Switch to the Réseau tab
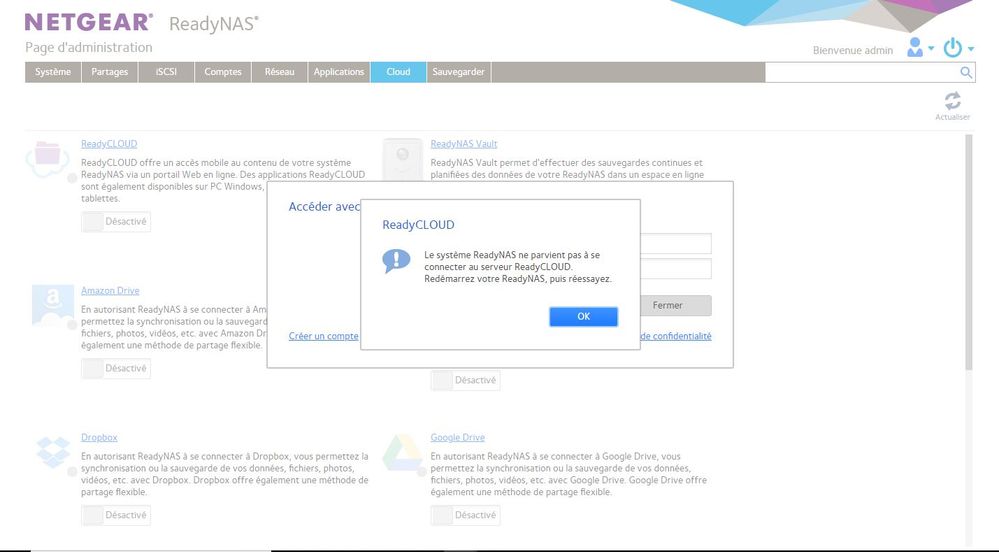The height and width of the screenshot is (552, 999). click(x=280, y=72)
